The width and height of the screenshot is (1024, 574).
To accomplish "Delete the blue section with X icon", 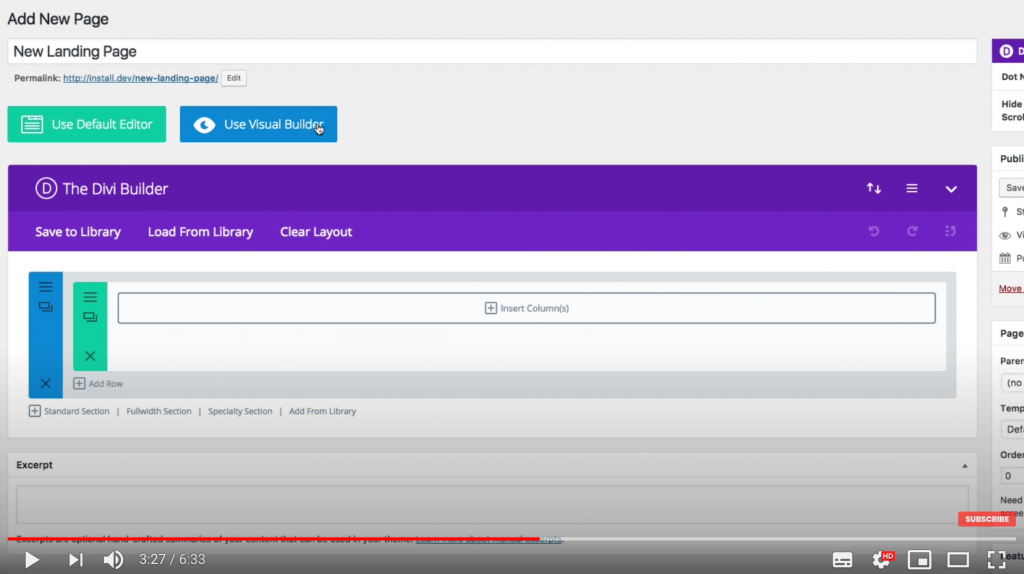I will point(46,383).
